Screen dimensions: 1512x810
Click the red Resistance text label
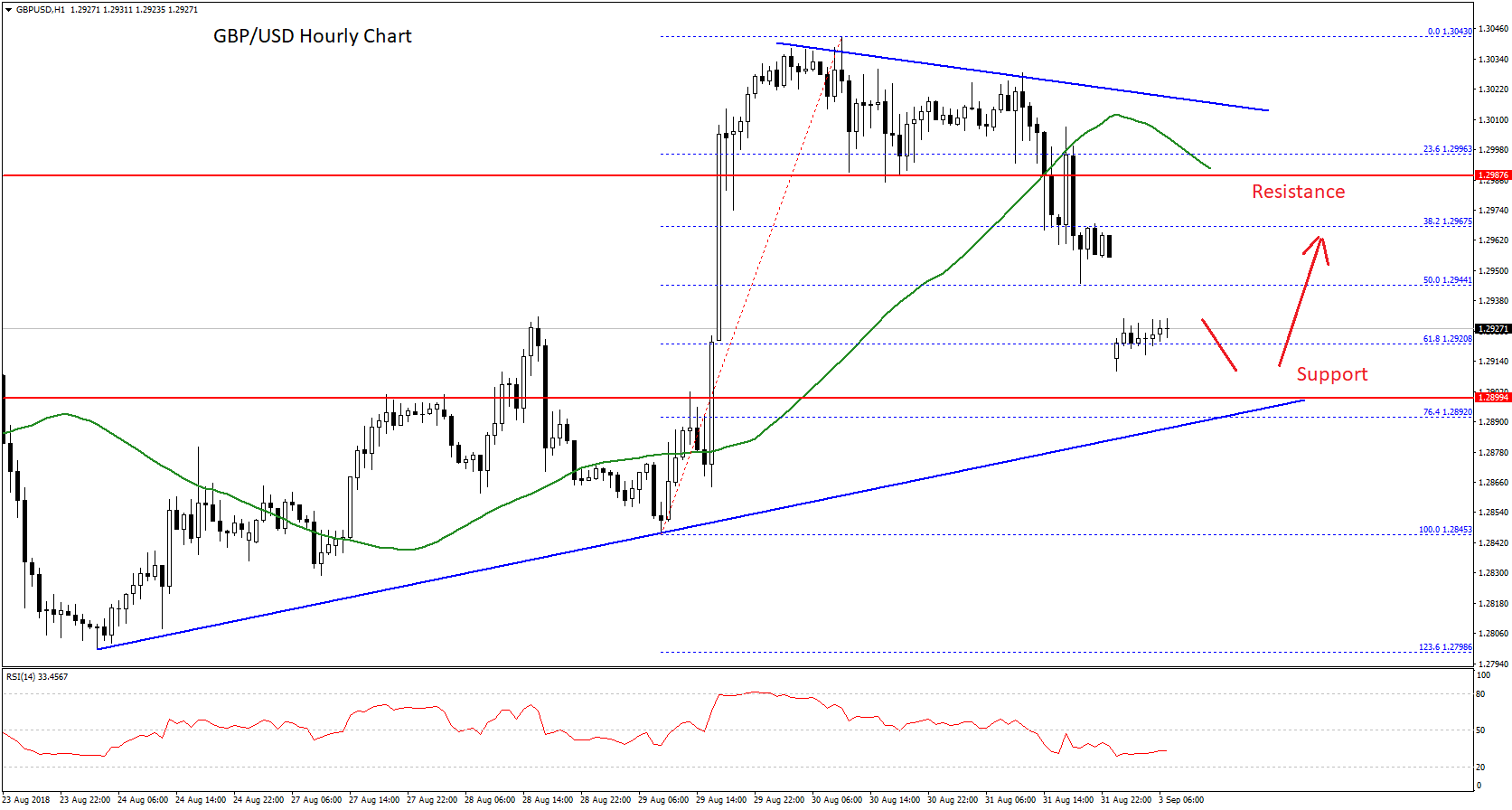click(1298, 192)
